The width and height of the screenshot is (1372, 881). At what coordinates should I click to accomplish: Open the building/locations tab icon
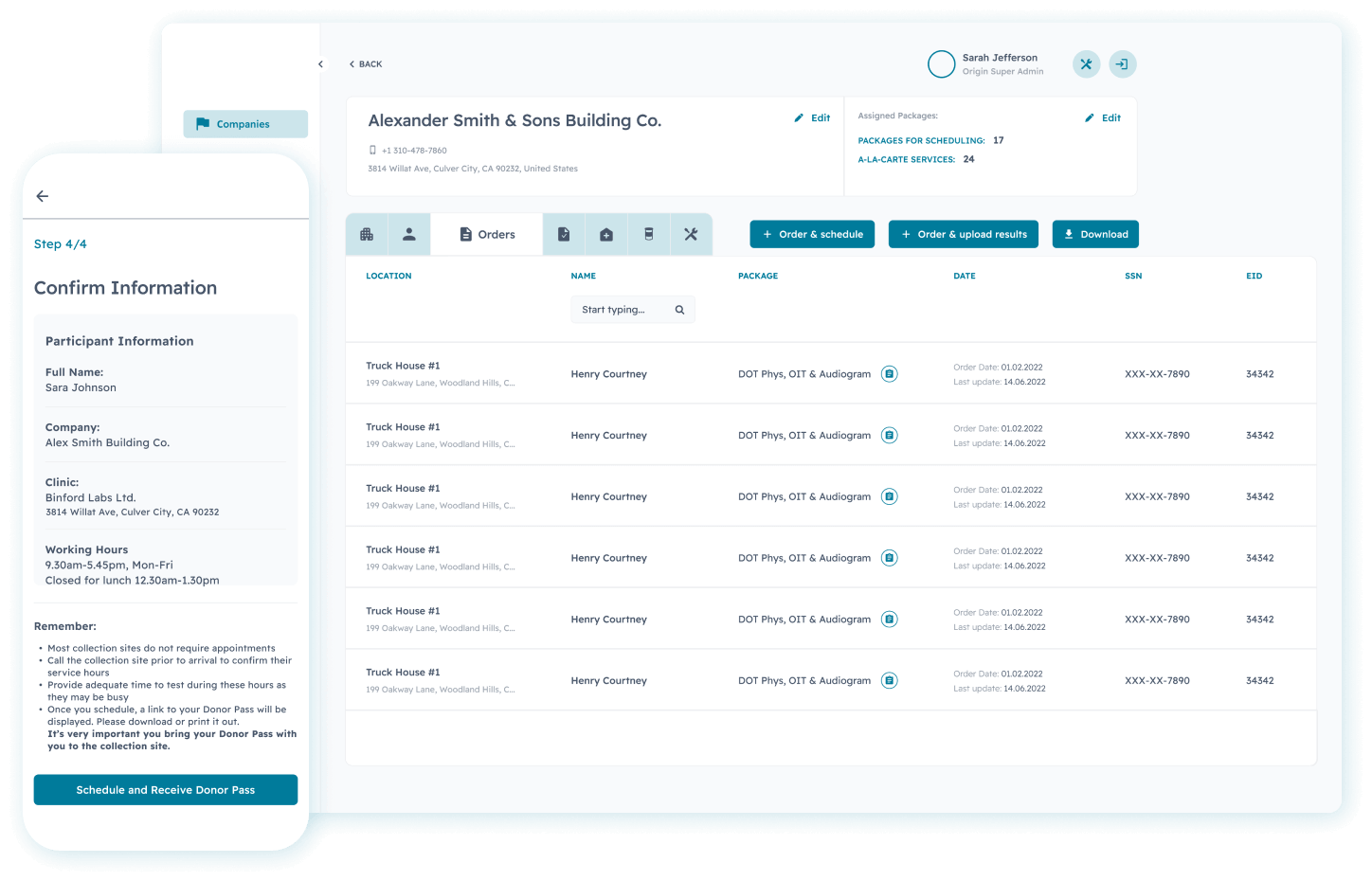pos(367,234)
